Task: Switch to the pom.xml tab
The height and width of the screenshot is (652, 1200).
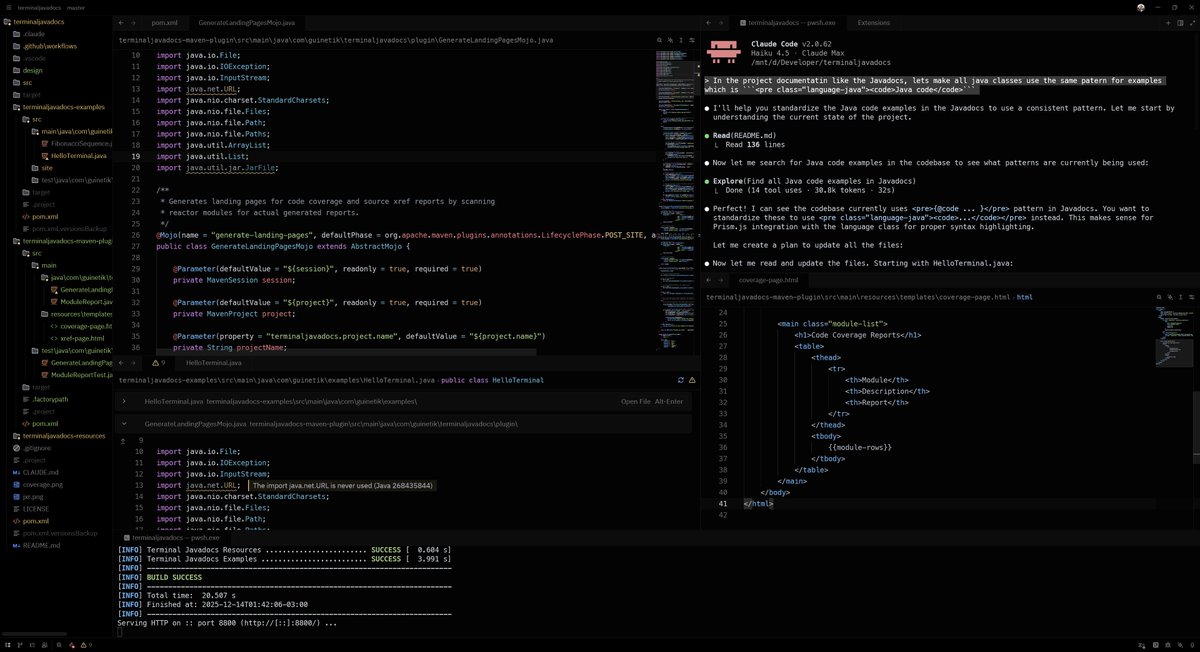Action: click(x=164, y=21)
